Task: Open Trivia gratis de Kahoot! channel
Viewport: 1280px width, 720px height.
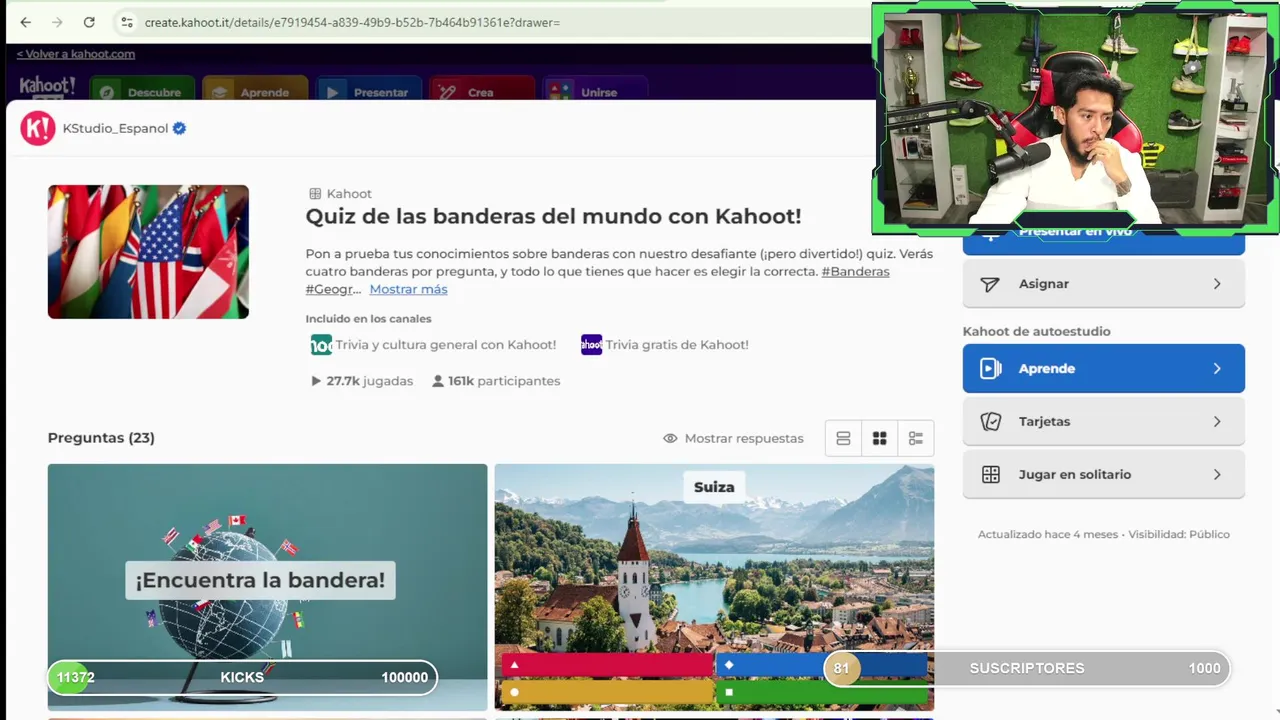Action: click(x=677, y=344)
